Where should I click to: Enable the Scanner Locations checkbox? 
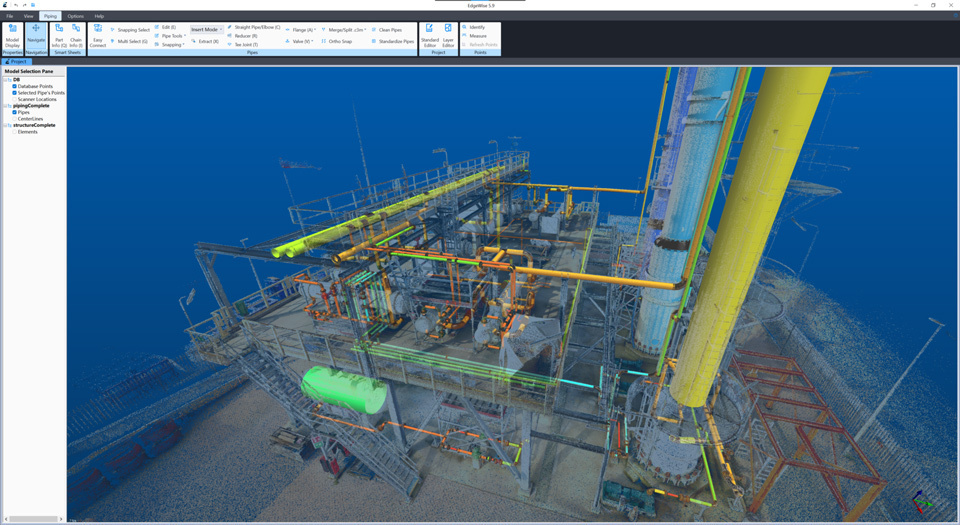click(14, 99)
